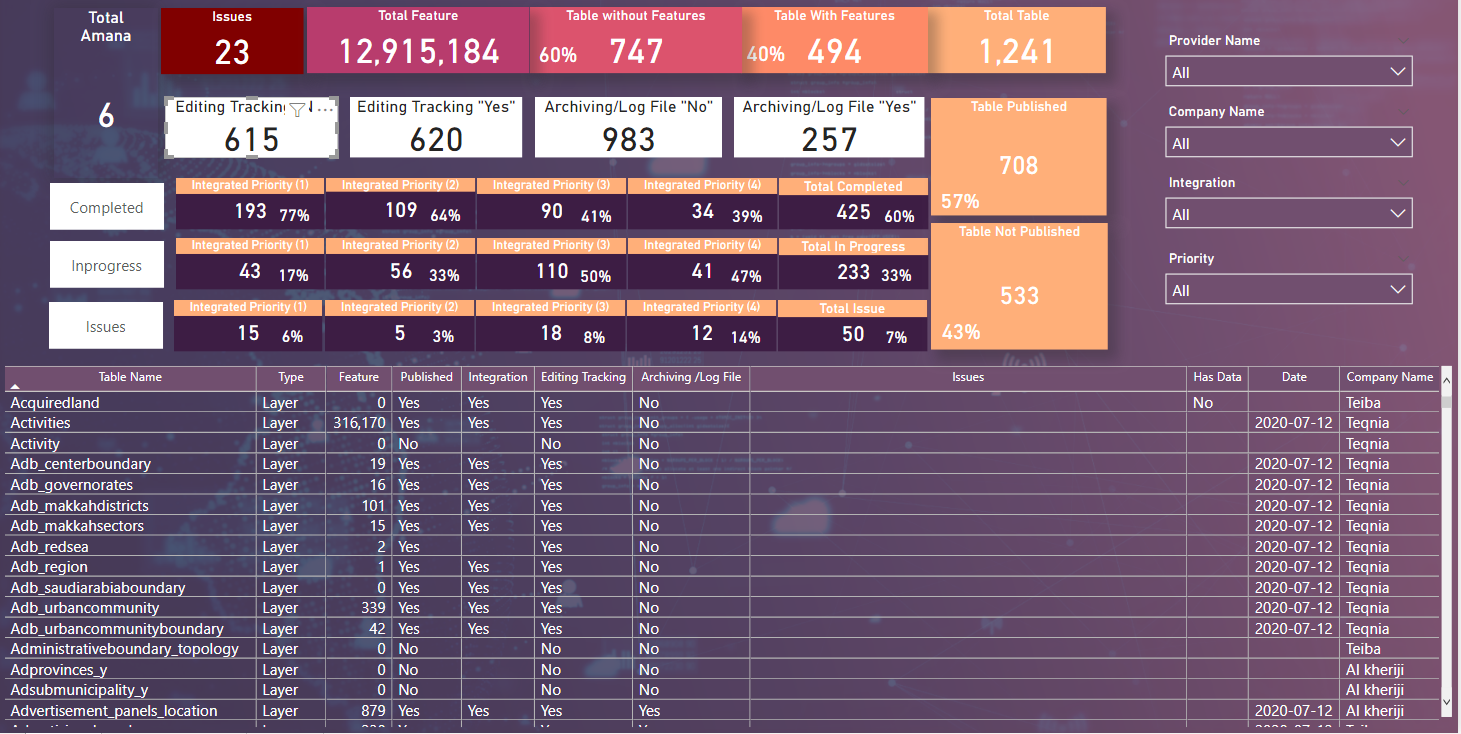Click the Completed button
This screenshot has height=734, width=1461.
click(106, 208)
